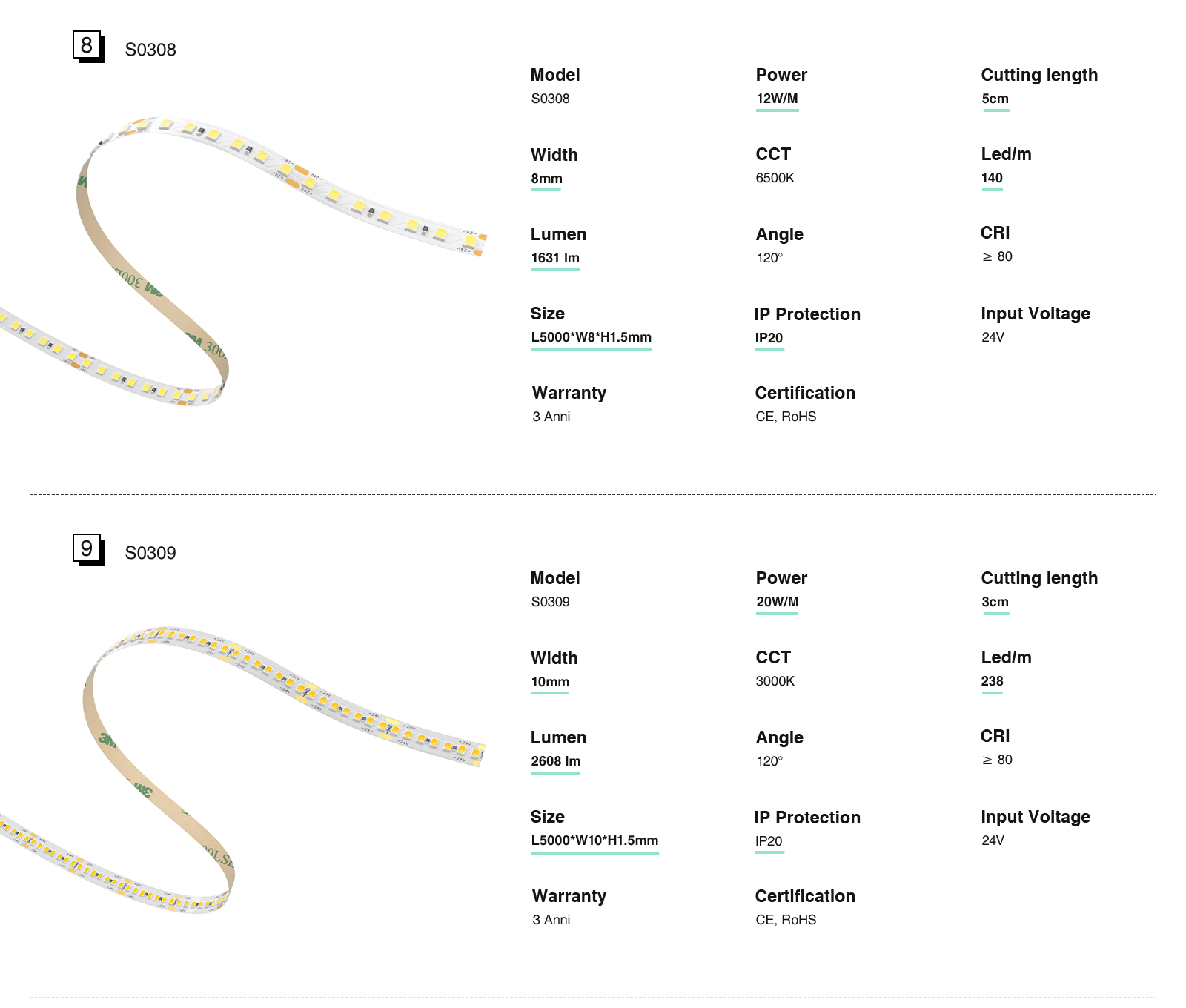Screen dimensions: 1186x1008
Task: Click the 1631 lm lumen value
Action: pos(555,258)
